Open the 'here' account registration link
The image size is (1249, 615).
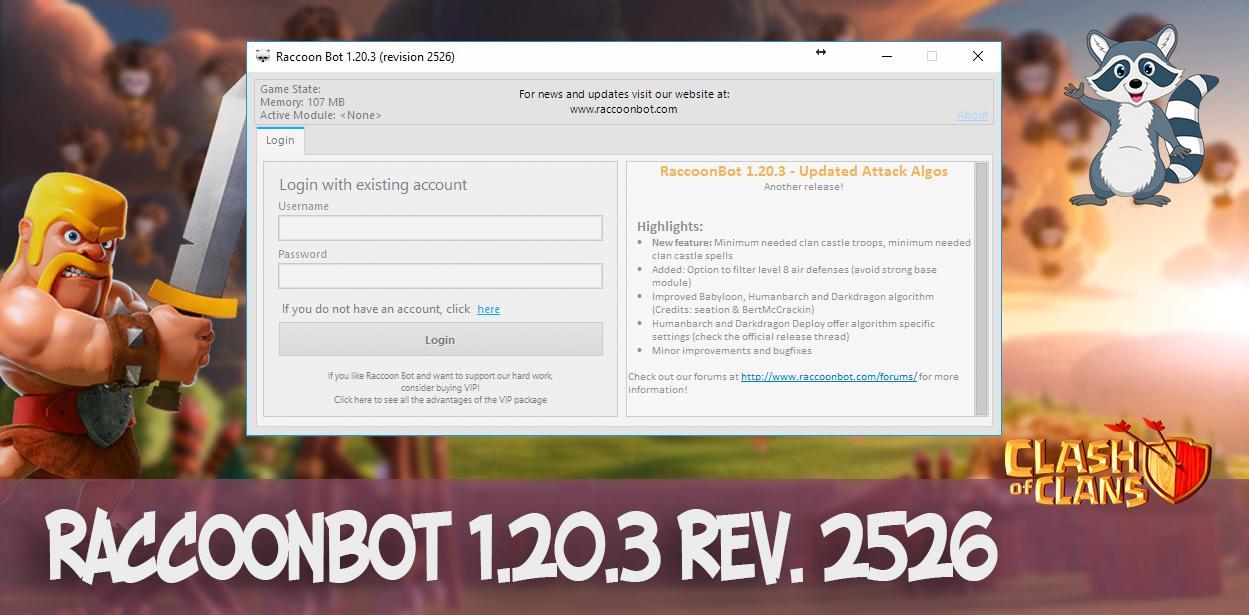[488, 309]
